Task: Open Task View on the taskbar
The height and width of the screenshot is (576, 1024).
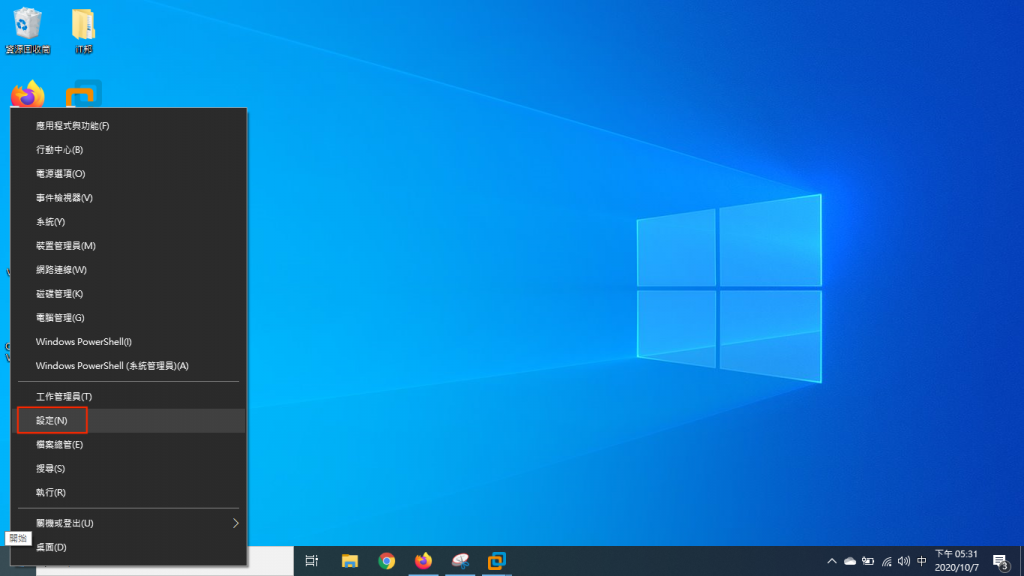Action: point(312,561)
